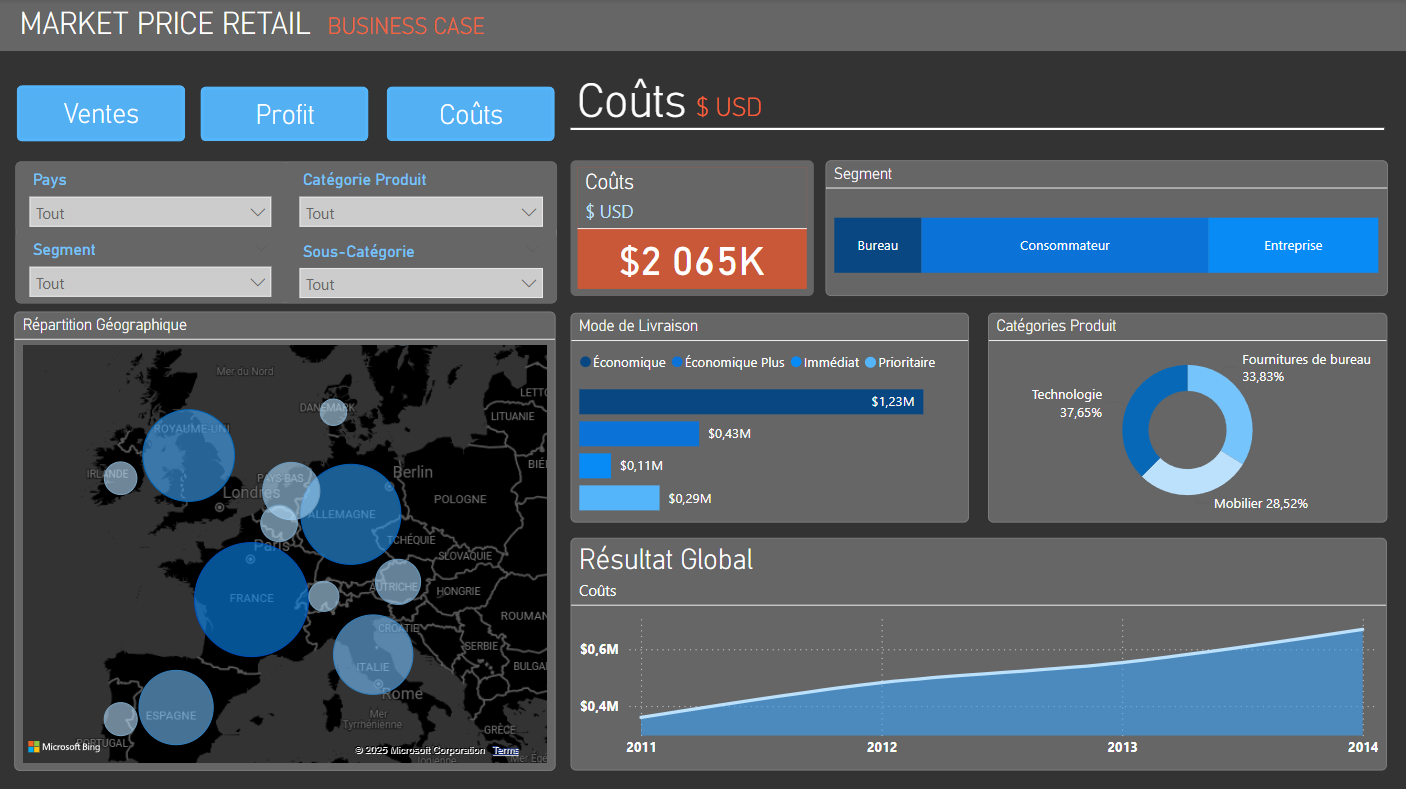Select the France bubble on the map
The height and width of the screenshot is (789, 1406).
(250, 600)
